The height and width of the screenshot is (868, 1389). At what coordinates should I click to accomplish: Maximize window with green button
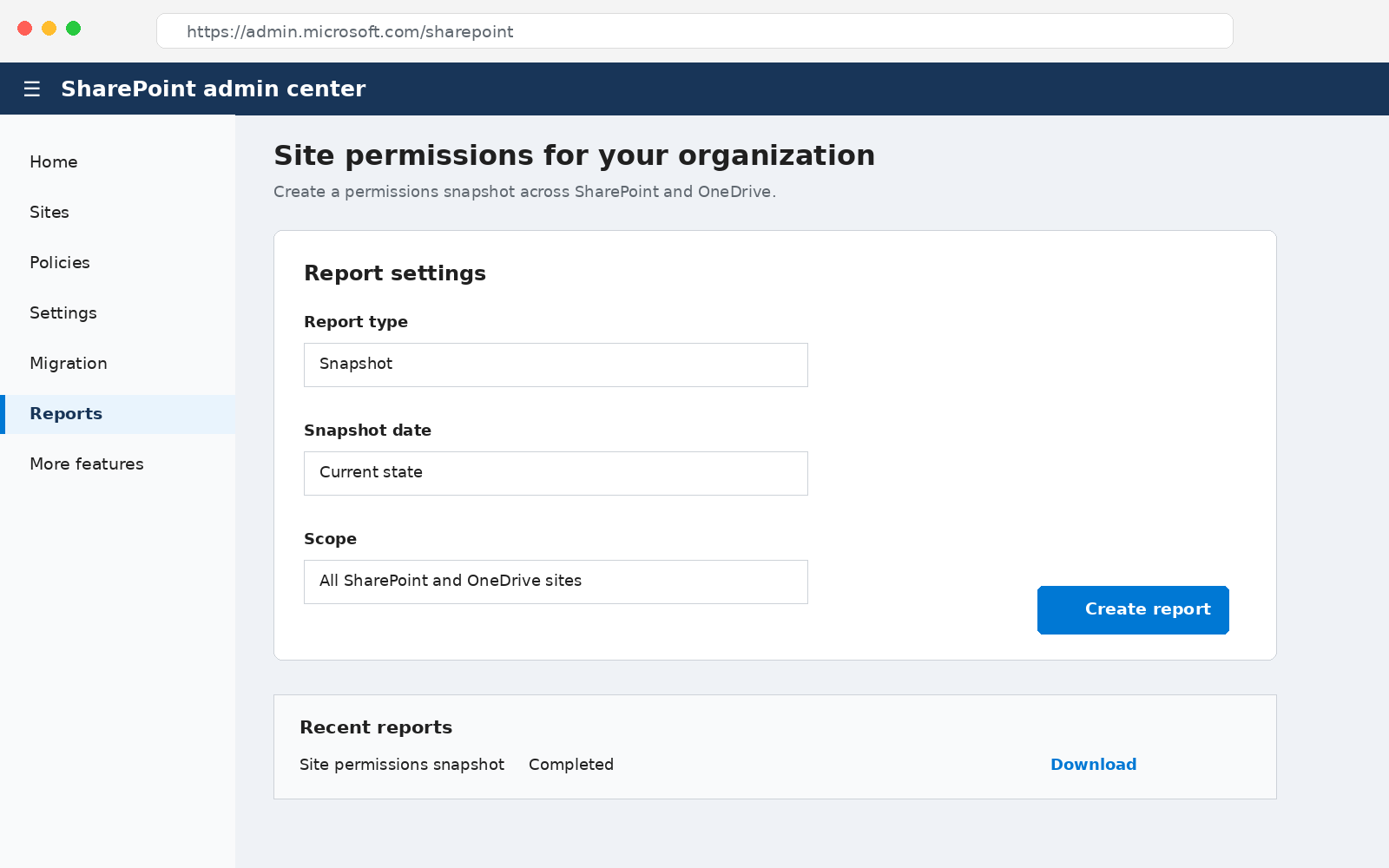(74, 29)
